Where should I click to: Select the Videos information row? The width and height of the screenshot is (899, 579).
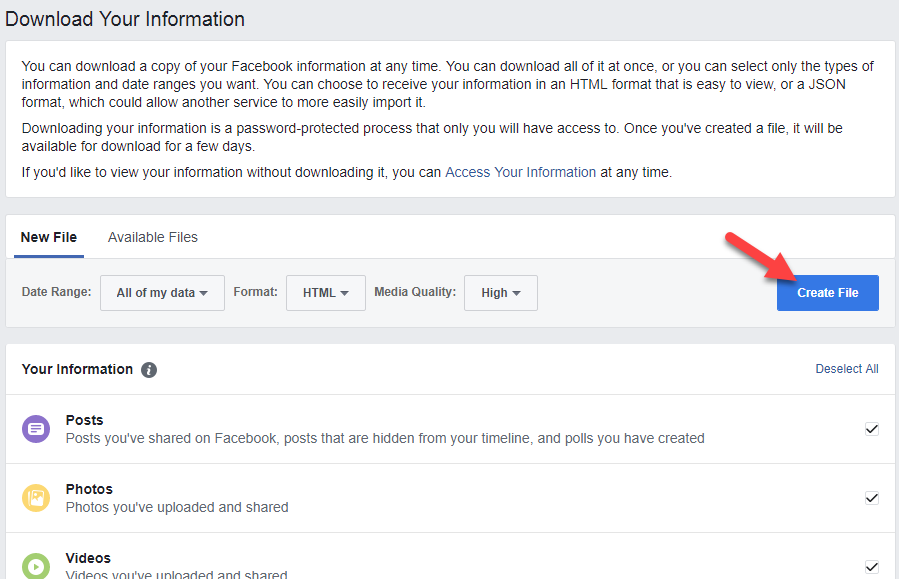click(400, 562)
